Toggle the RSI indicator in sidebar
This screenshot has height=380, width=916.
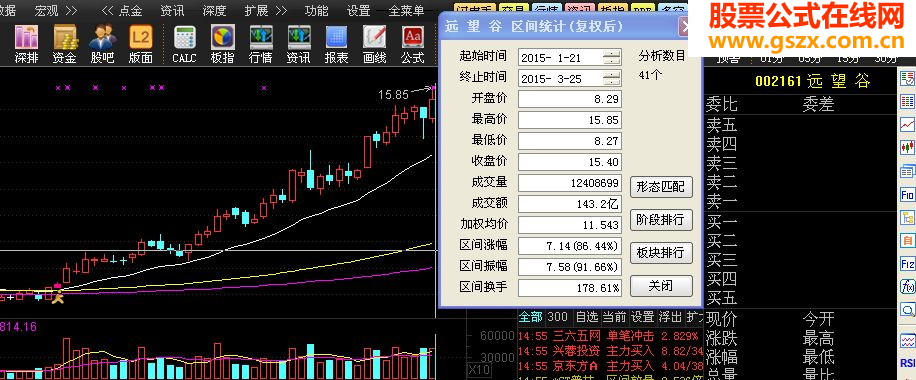click(x=909, y=364)
